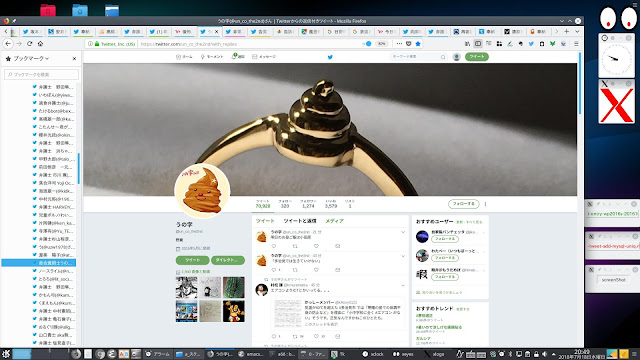Viewport: 640px width, 360px height.
Task: View the ツイート 70,928 count on profile
Action: coord(263,204)
